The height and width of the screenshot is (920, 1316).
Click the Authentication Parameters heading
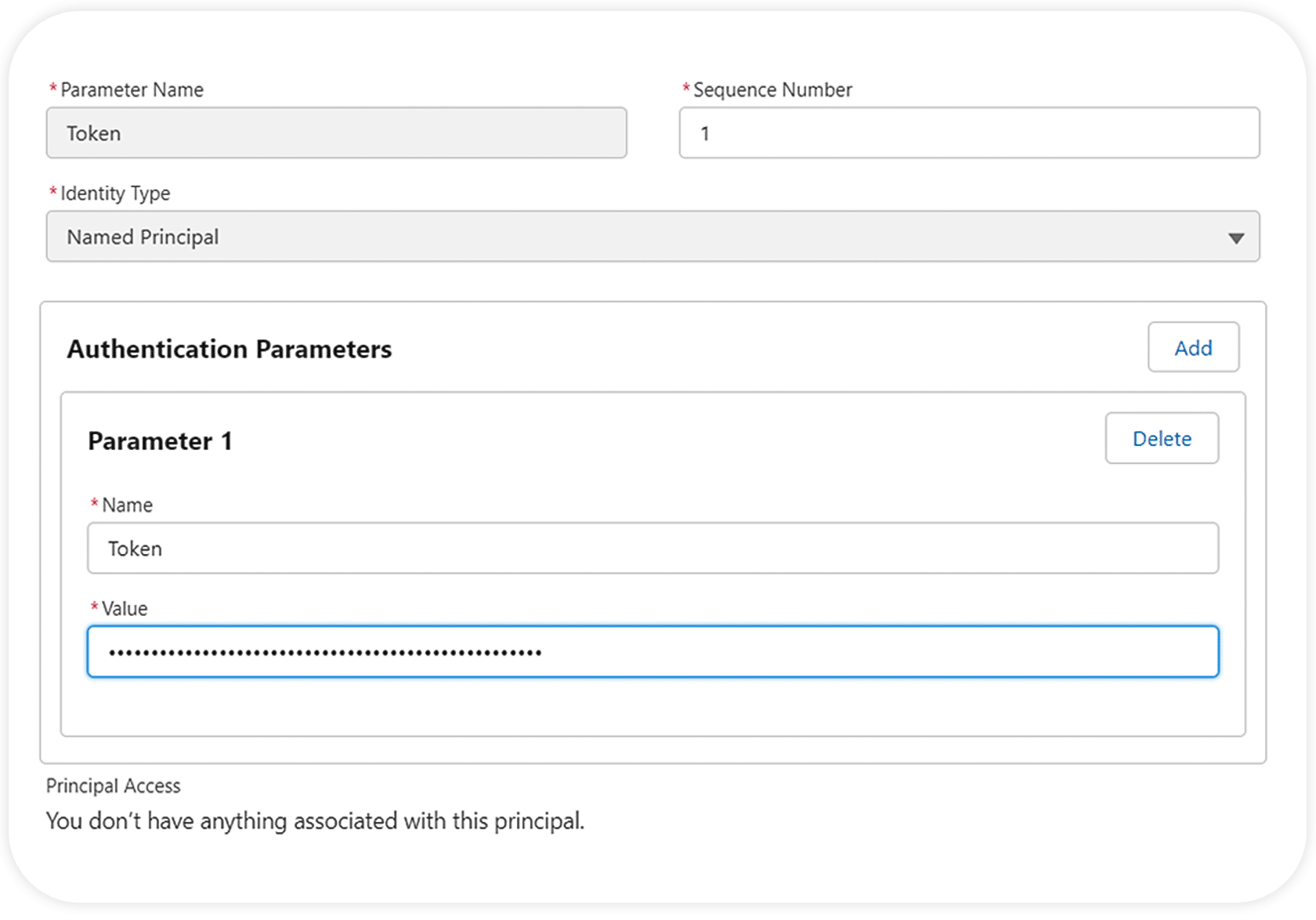click(x=230, y=349)
